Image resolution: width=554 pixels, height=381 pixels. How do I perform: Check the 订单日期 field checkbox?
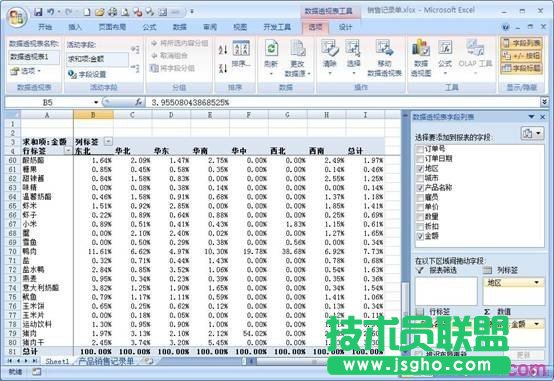pos(420,159)
